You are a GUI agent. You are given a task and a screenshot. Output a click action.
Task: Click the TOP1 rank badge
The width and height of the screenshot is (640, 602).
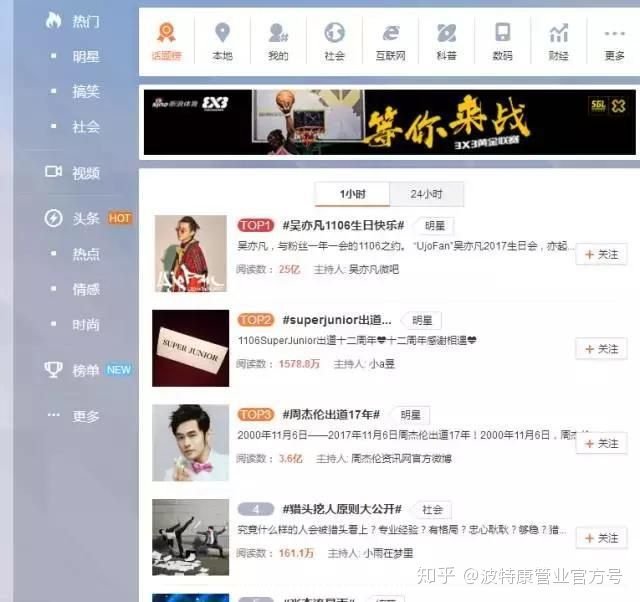256,225
